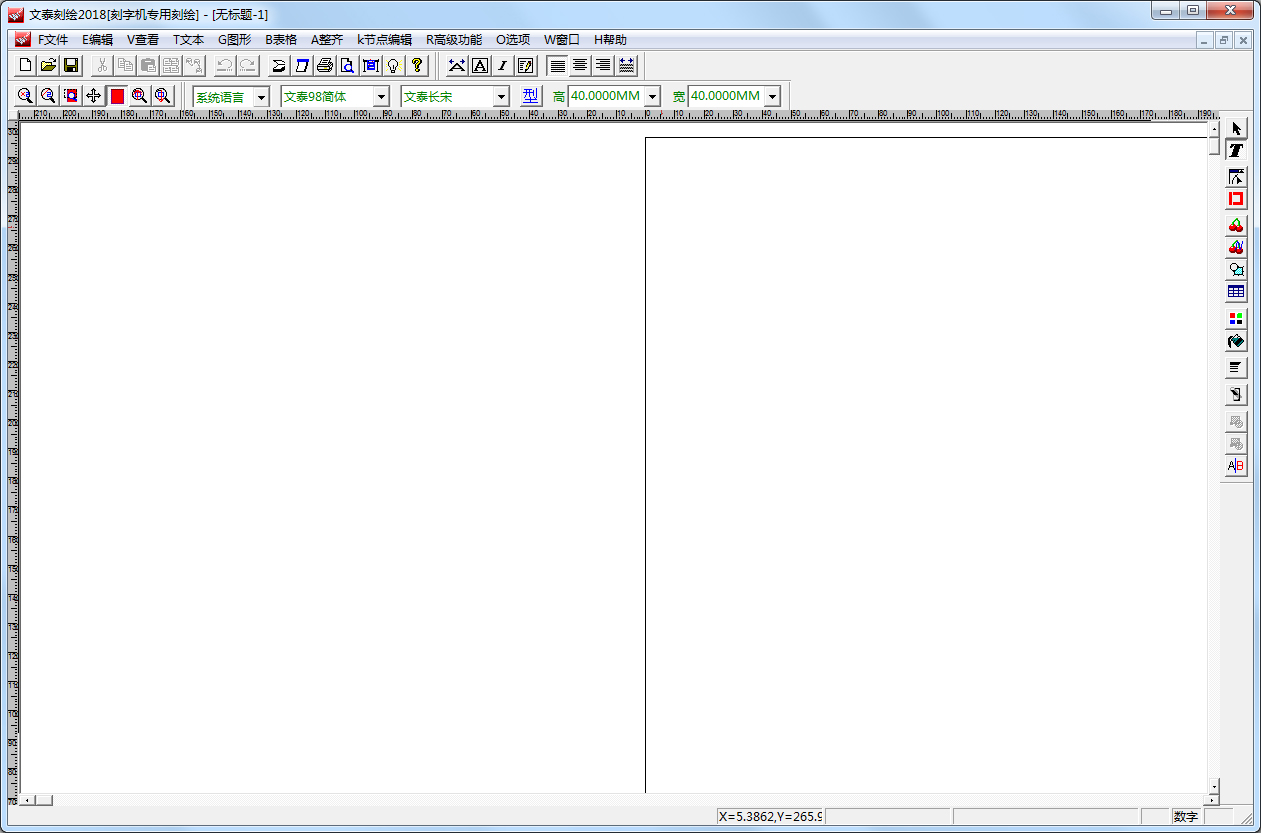Select the black arrow pointer tool
The image size is (1261, 833).
[1236, 128]
